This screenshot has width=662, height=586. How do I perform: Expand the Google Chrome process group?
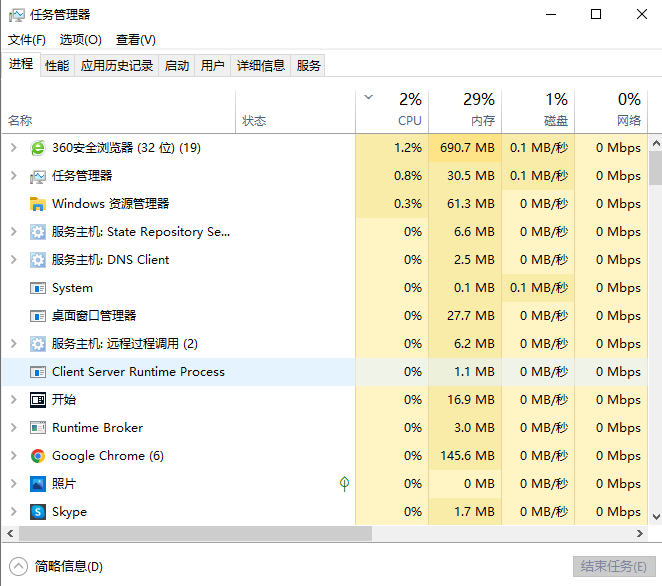coord(13,456)
